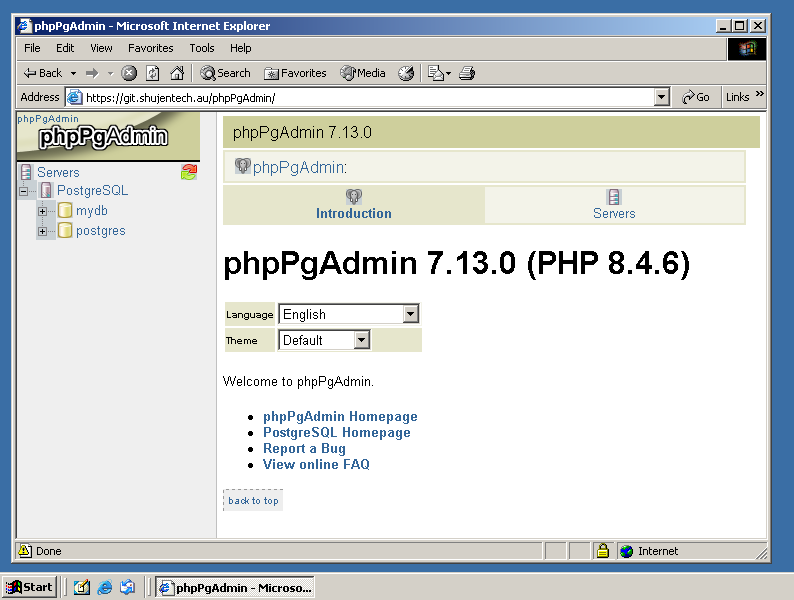Viewport: 794px width, 600px height.
Task: Click the status bar warning icon
Action: tap(25, 550)
